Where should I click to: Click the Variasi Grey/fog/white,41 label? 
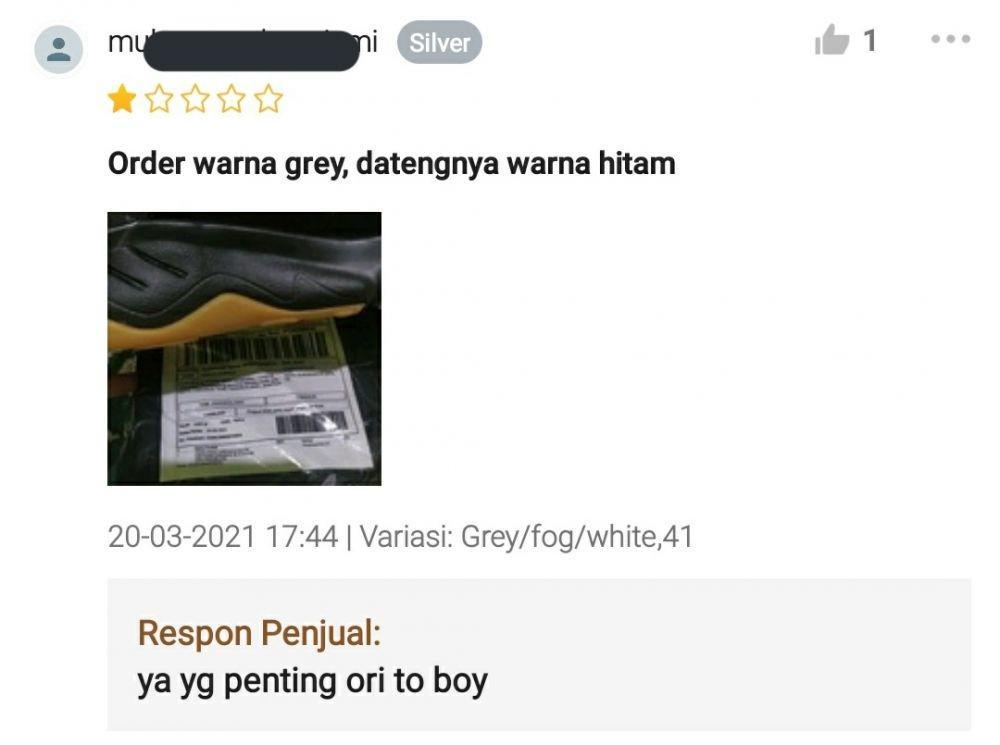(526, 536)
